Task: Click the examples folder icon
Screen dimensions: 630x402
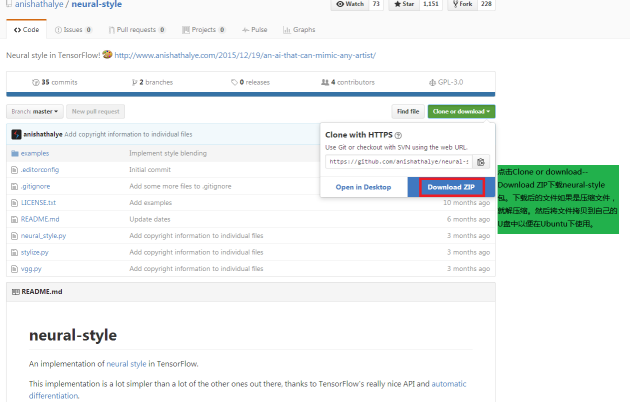Action: [15, 153]
